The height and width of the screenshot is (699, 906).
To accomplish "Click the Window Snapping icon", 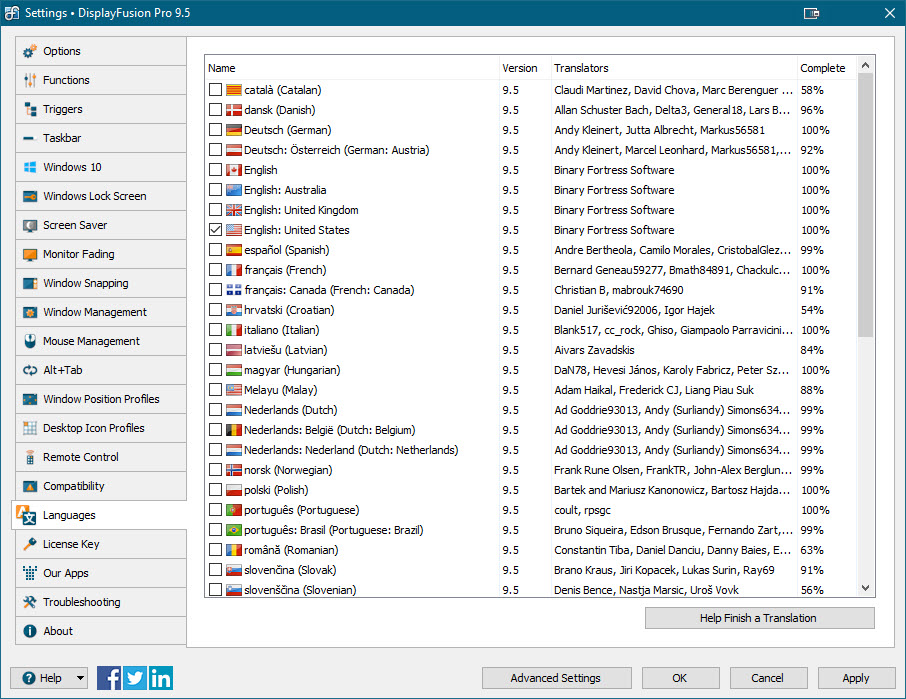I will [x=30, y=283].
